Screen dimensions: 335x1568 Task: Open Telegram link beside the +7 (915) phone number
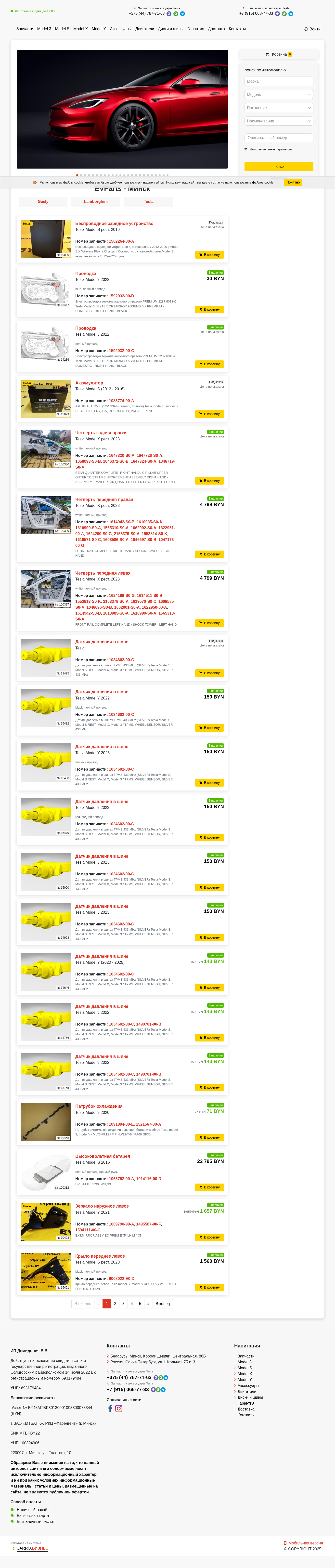291,13
